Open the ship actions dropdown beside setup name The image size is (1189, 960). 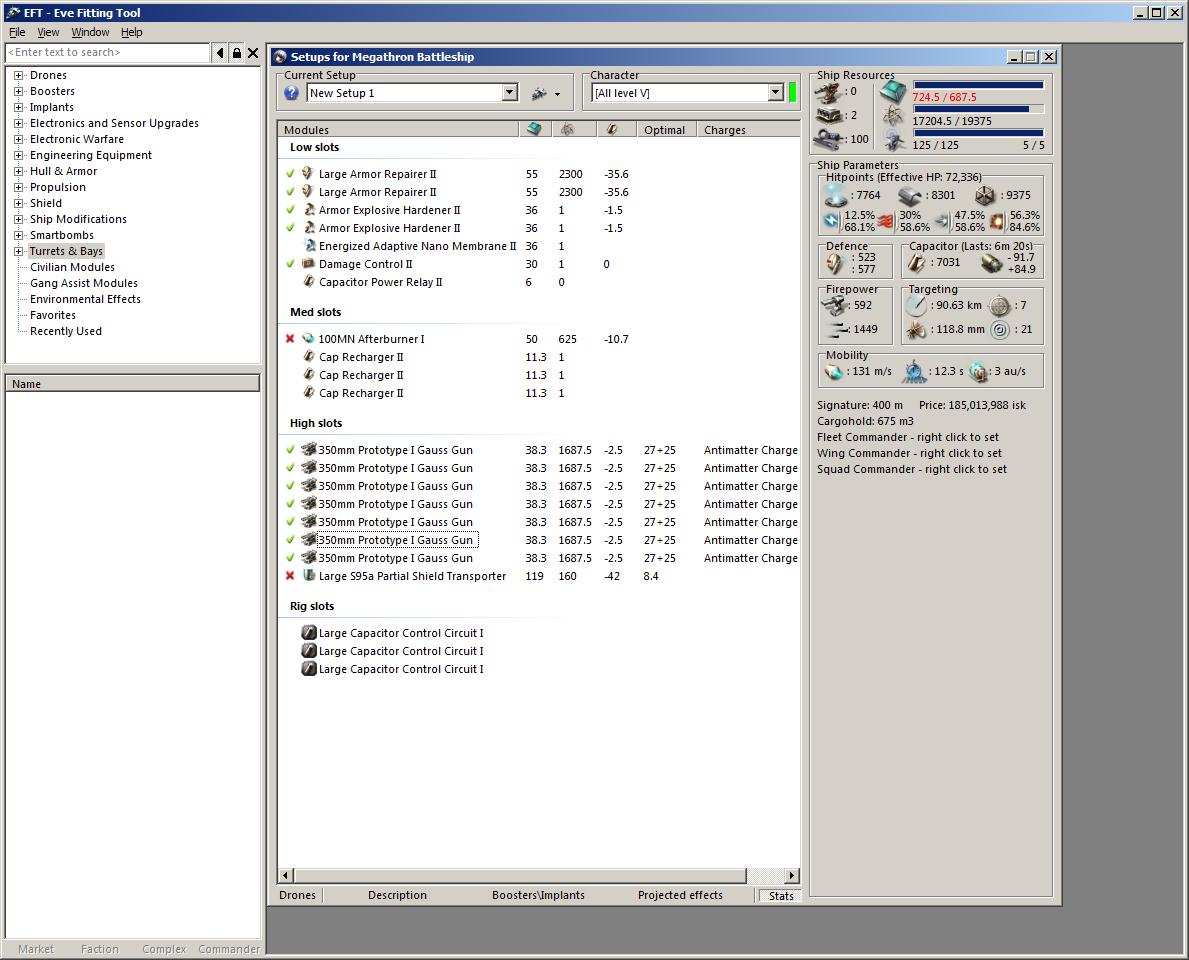click(557, 94)
